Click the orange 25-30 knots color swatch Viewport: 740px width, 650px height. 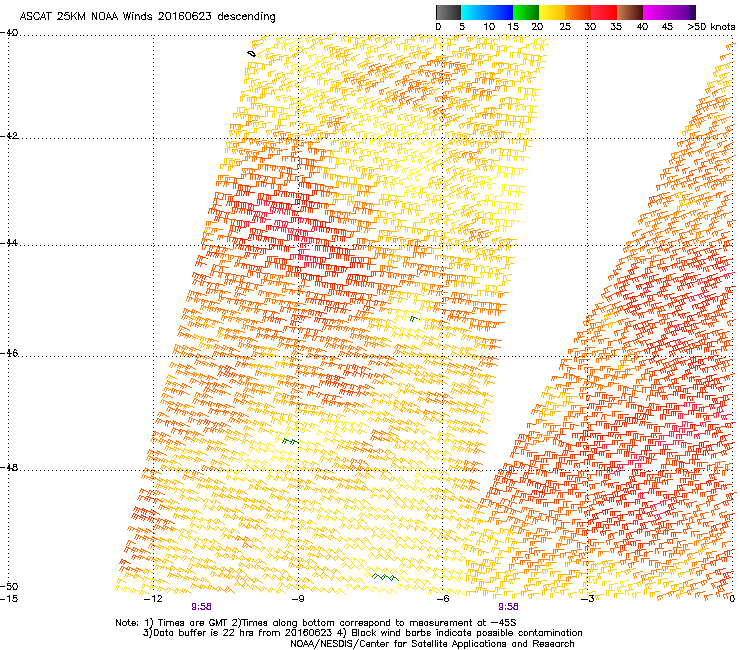[578, 12]
